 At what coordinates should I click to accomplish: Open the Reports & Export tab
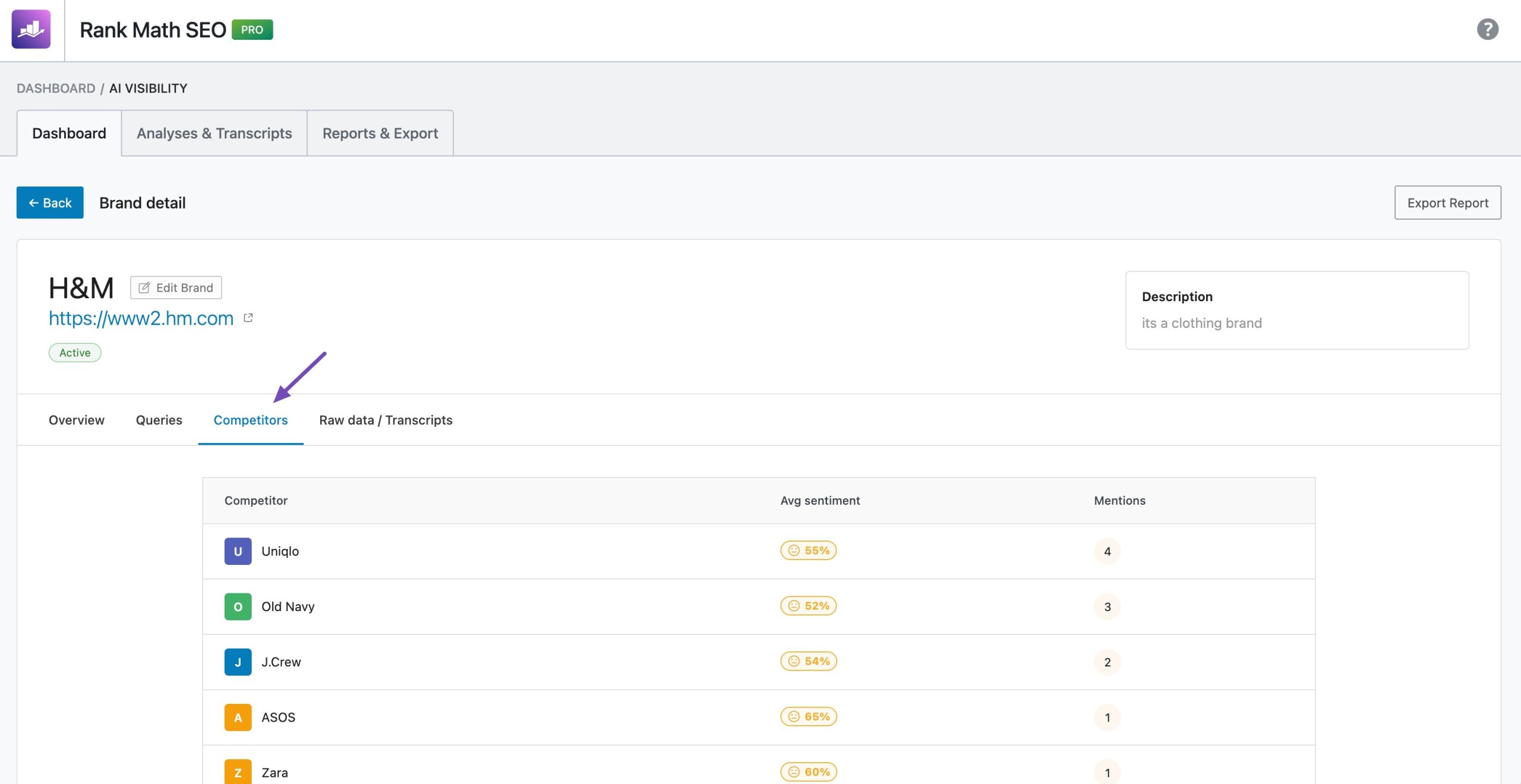tap(380, 133)
